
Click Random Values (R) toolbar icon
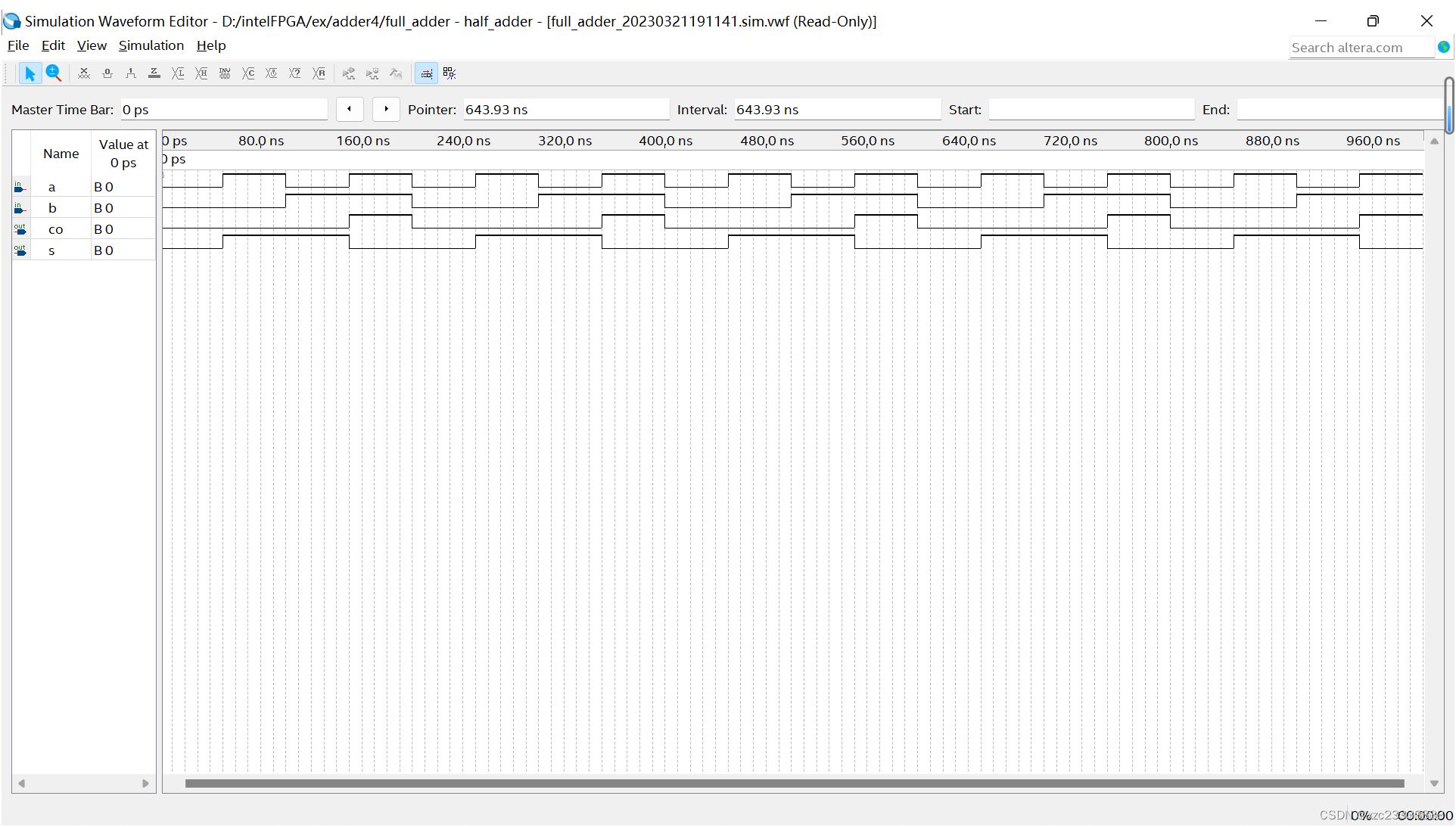[319, 73]
